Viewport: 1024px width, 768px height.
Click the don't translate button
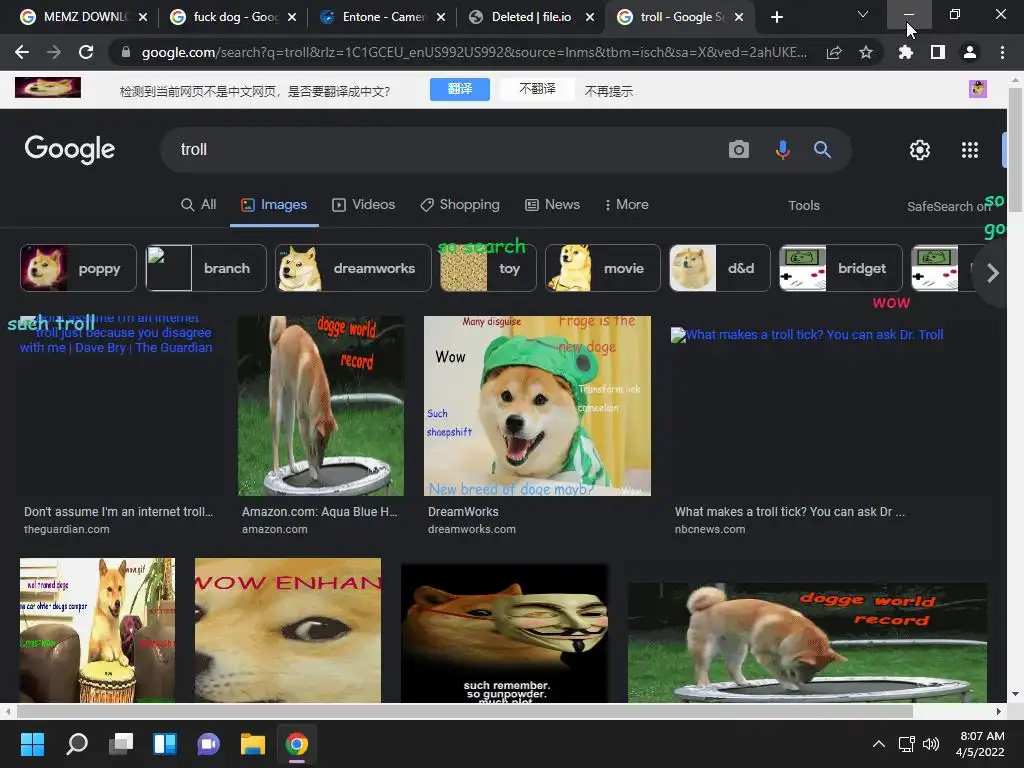pyautogui.click(x=537, y=89)
